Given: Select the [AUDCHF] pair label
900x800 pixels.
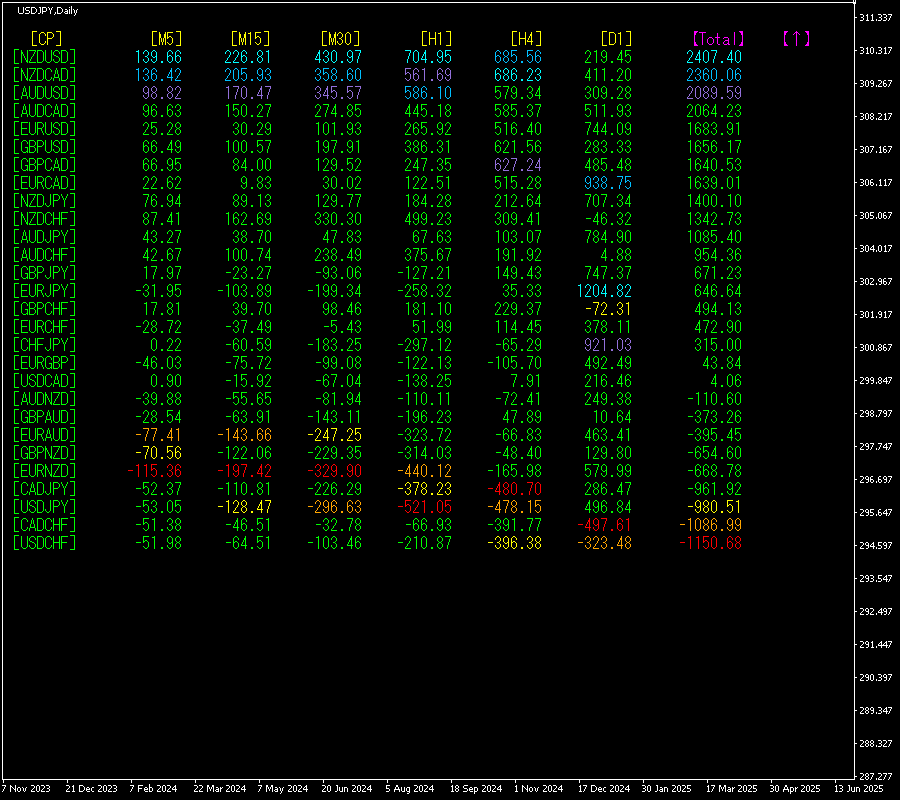Looking at the screenshot, I should coord(44,255).
